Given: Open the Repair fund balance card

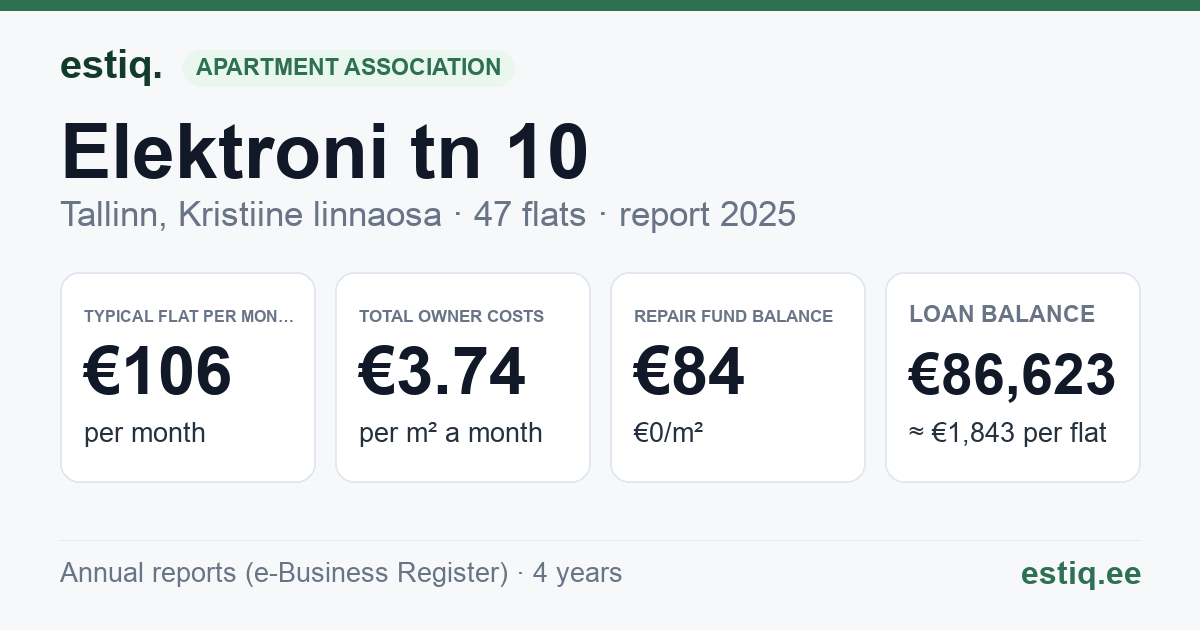Looking at the screenshot, I should click(x=738, y=377).
